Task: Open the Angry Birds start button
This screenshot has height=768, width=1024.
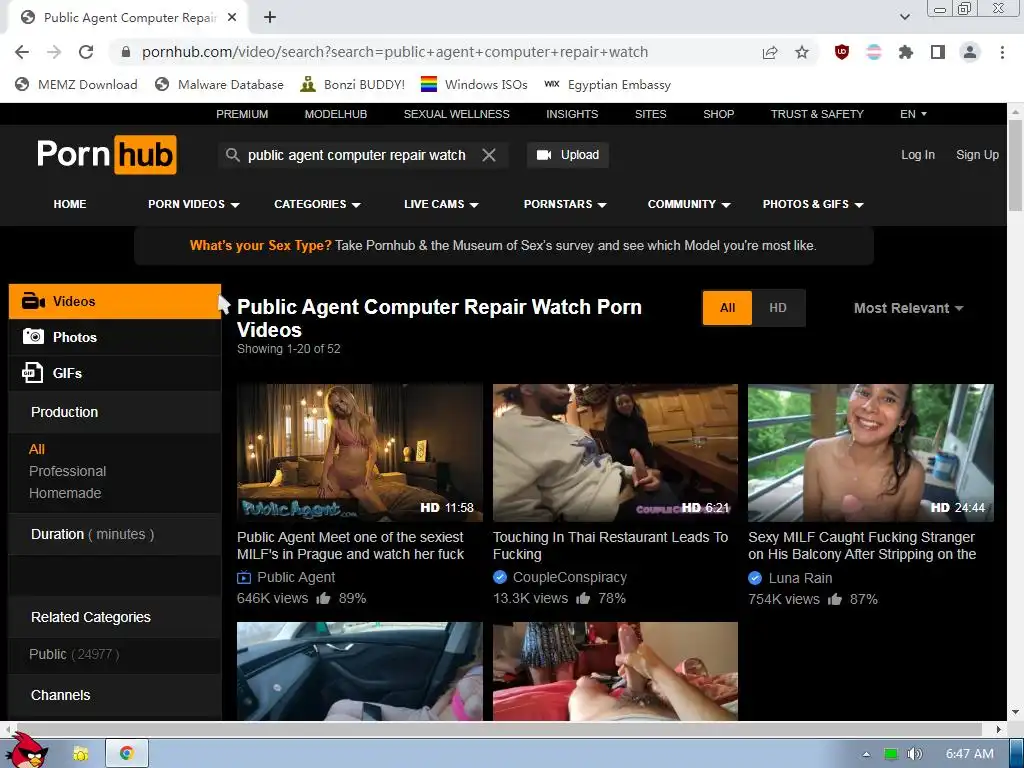Action: click(x=26, y=750)
